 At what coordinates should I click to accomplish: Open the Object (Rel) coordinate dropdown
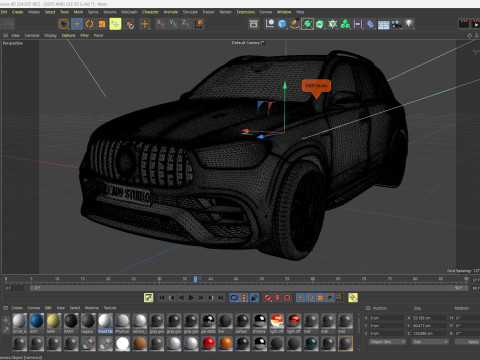pos(387,342)
